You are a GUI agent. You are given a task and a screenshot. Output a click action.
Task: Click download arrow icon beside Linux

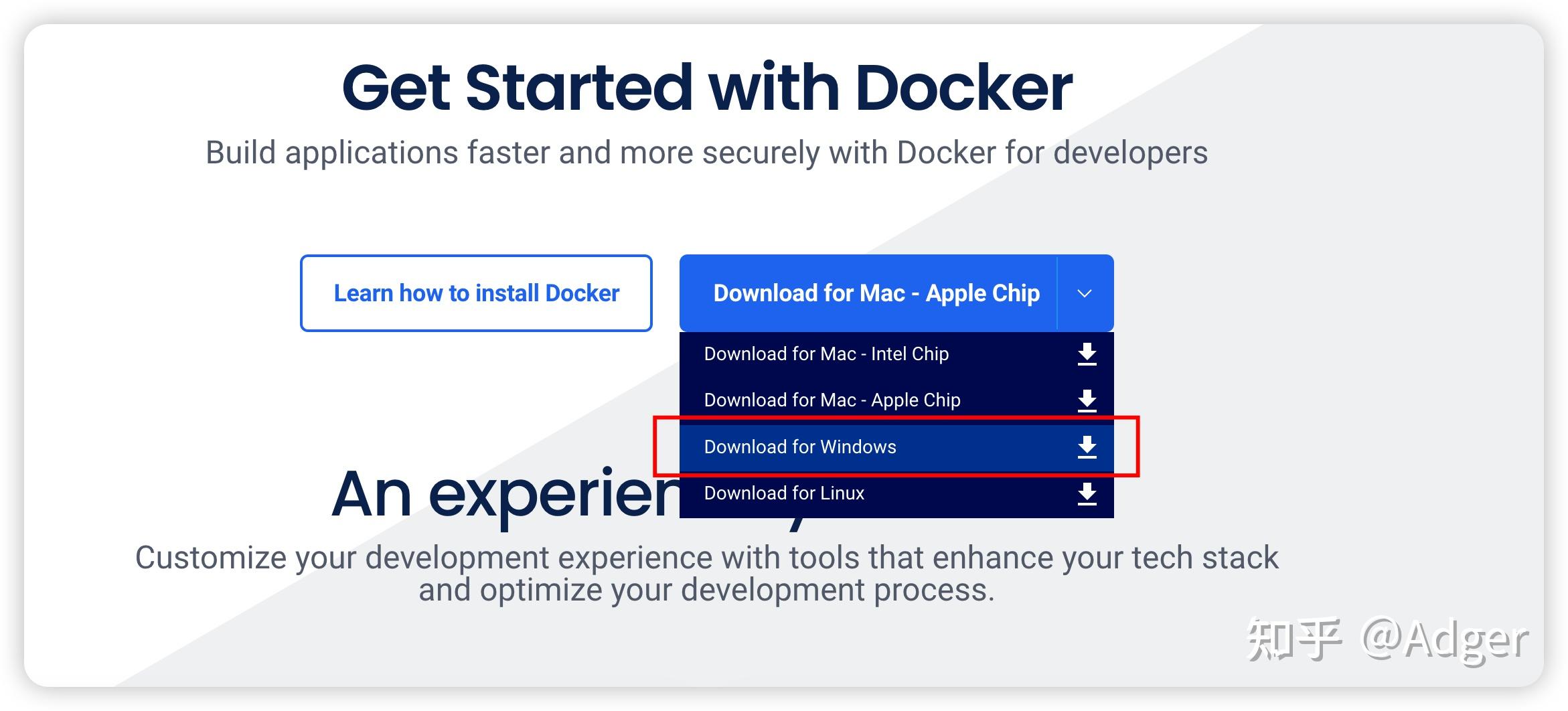pyautogui.click(x=1087, y=493)
